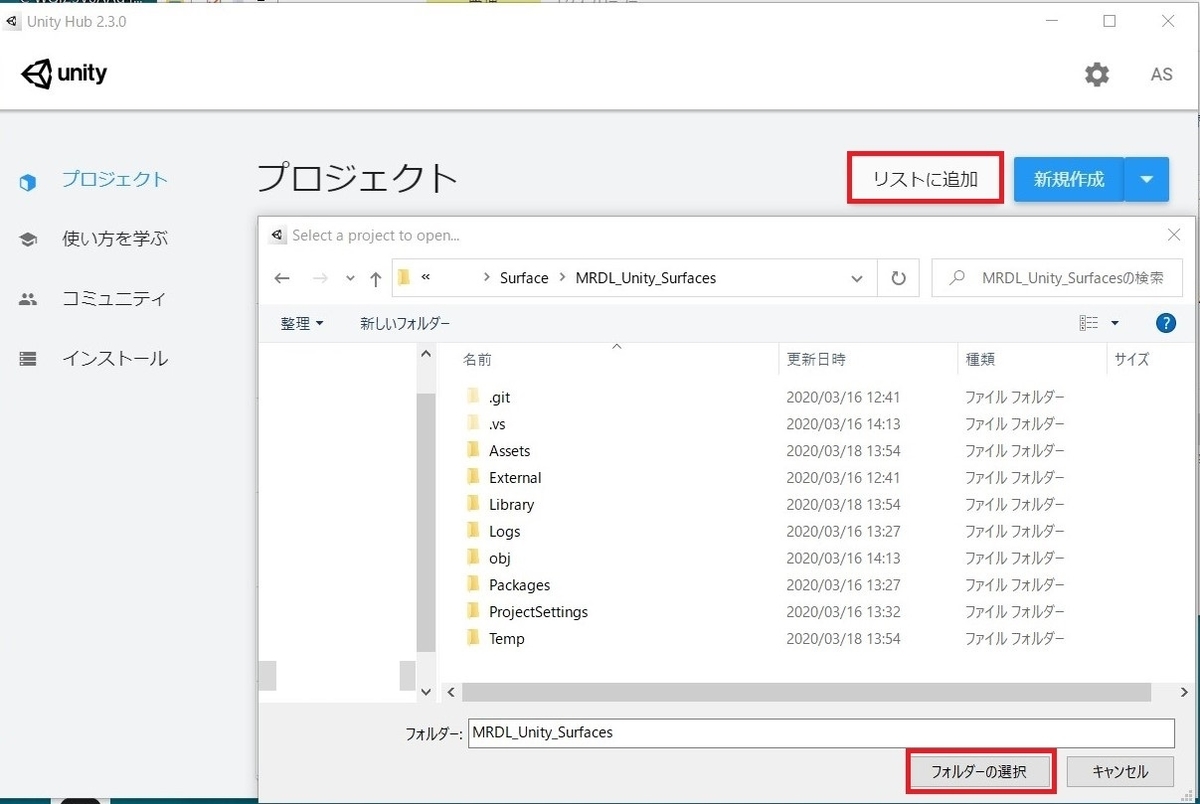
Task: Expand the view options dropdown arrow
Action: [1115, 323]
